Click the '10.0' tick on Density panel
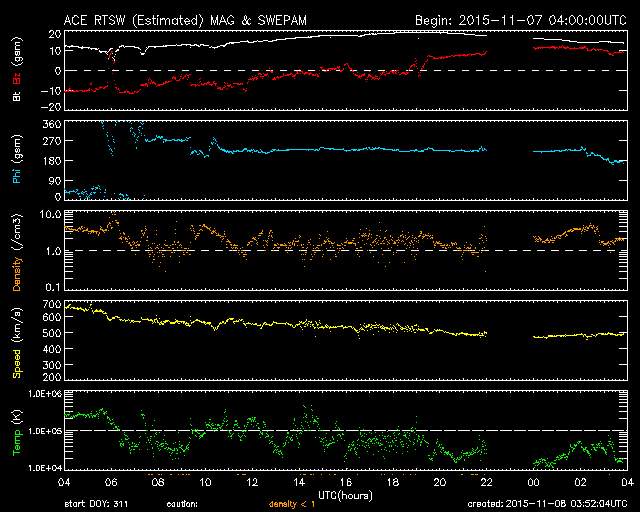Viewport: 640px width, 512px height. 51,215
